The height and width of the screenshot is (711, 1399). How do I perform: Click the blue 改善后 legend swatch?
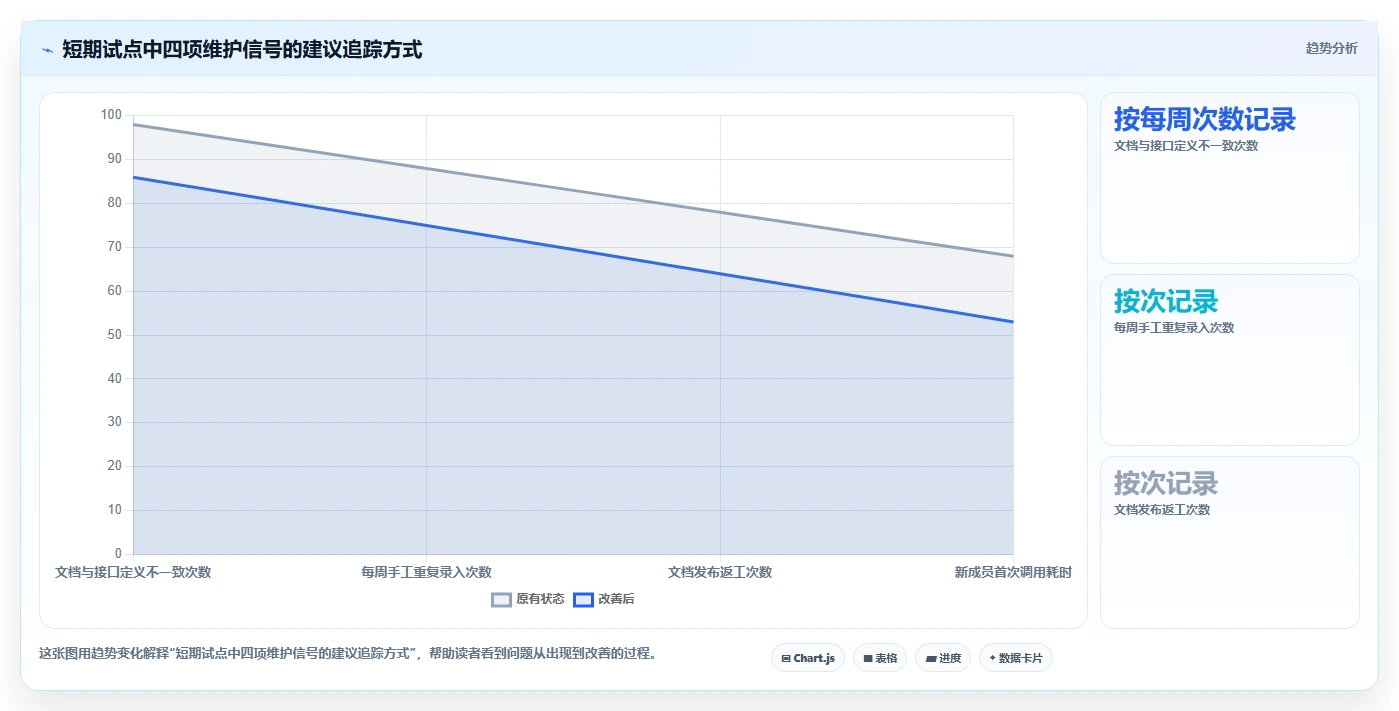(x=584, y=599)
